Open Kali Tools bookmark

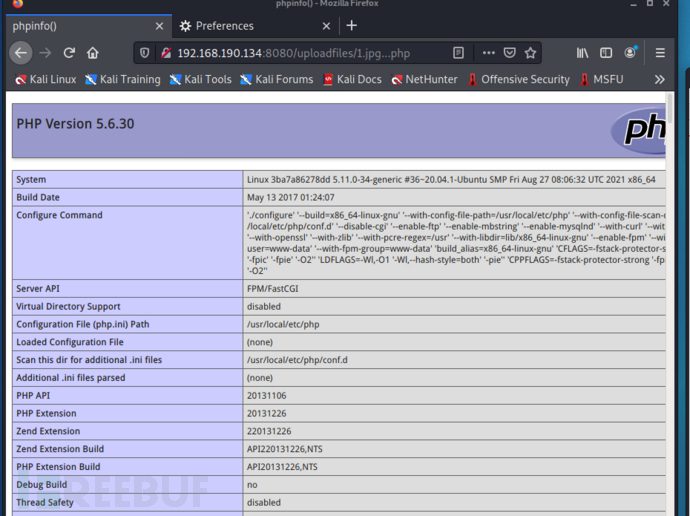(201, 80)
